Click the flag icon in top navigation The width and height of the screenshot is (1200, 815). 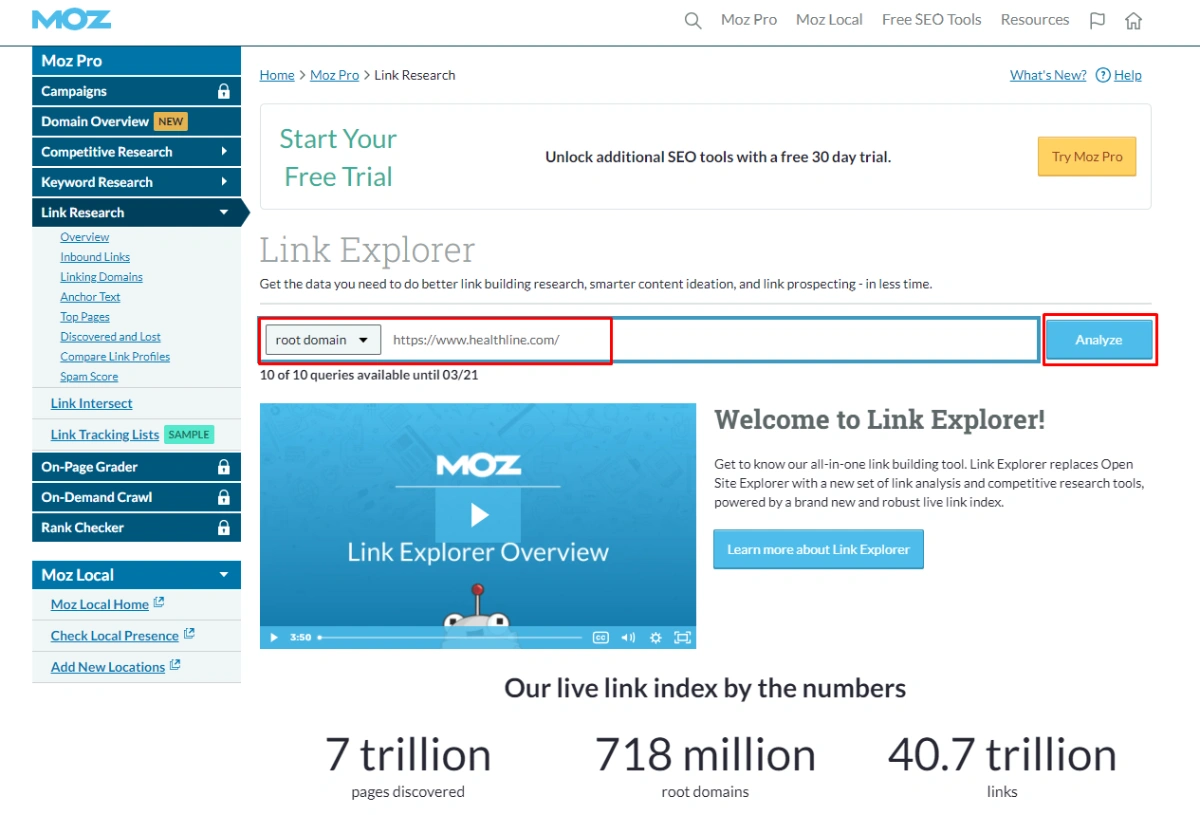click(1097, 20)
